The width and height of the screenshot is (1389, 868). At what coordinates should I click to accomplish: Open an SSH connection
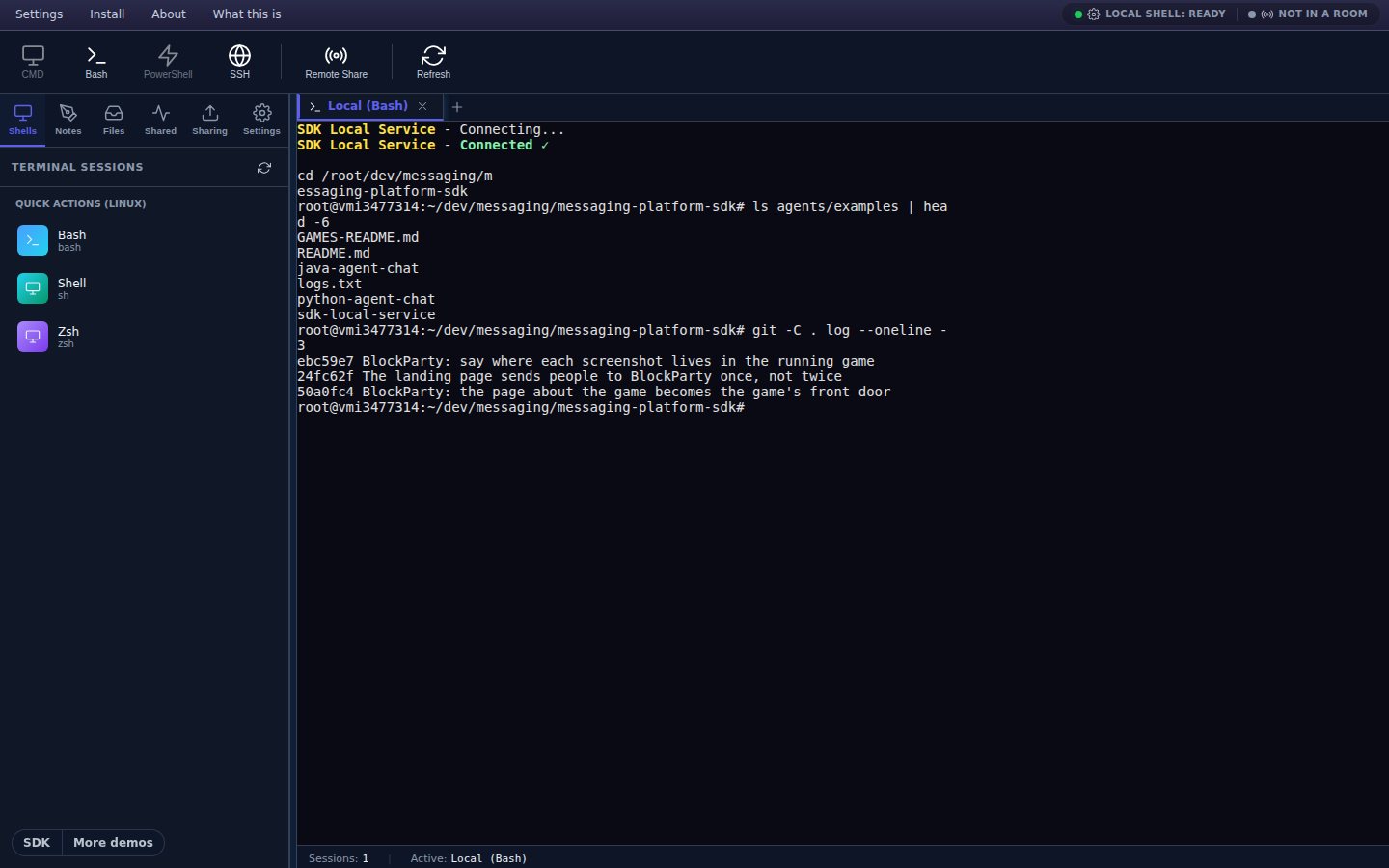pyautogui.click(x=239, y=62)
